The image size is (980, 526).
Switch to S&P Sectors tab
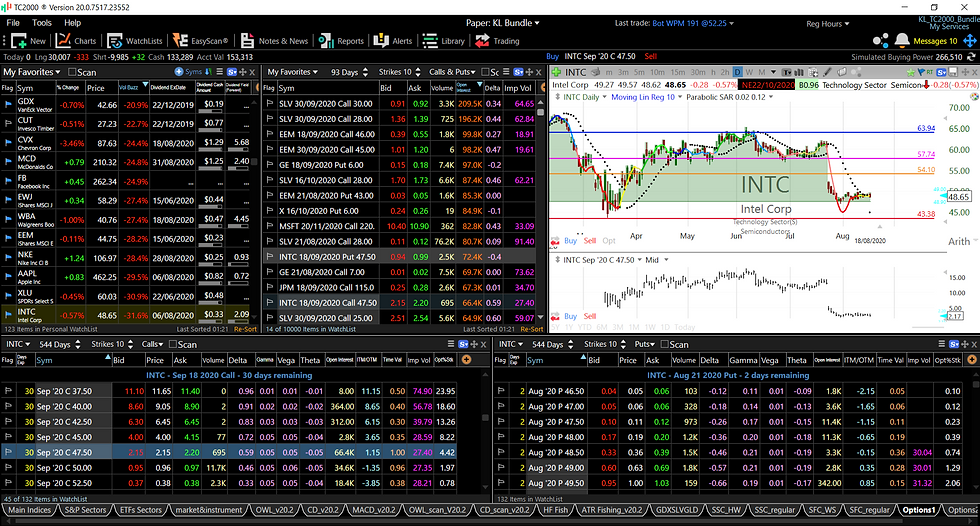click(86, 510)
